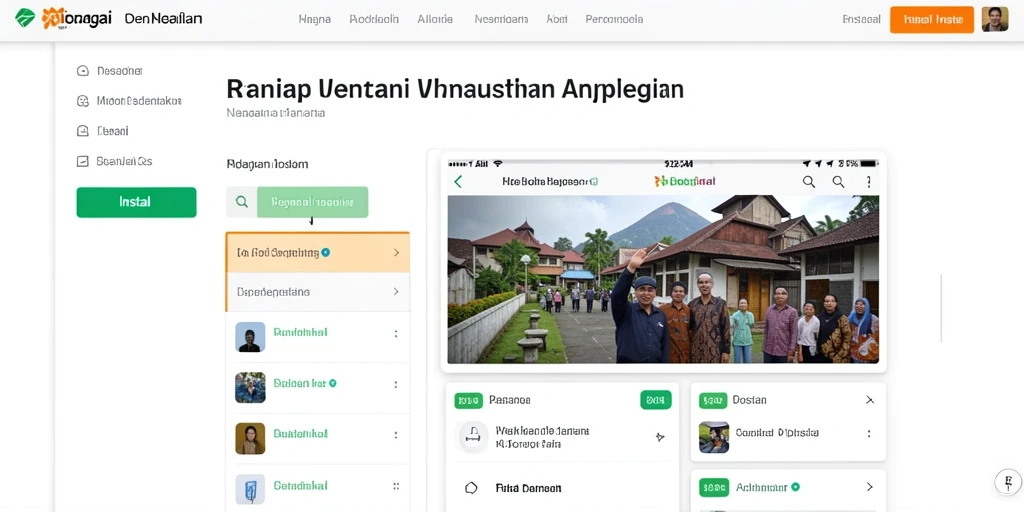Open the user profile avatar in top bar

click(995, 20)
